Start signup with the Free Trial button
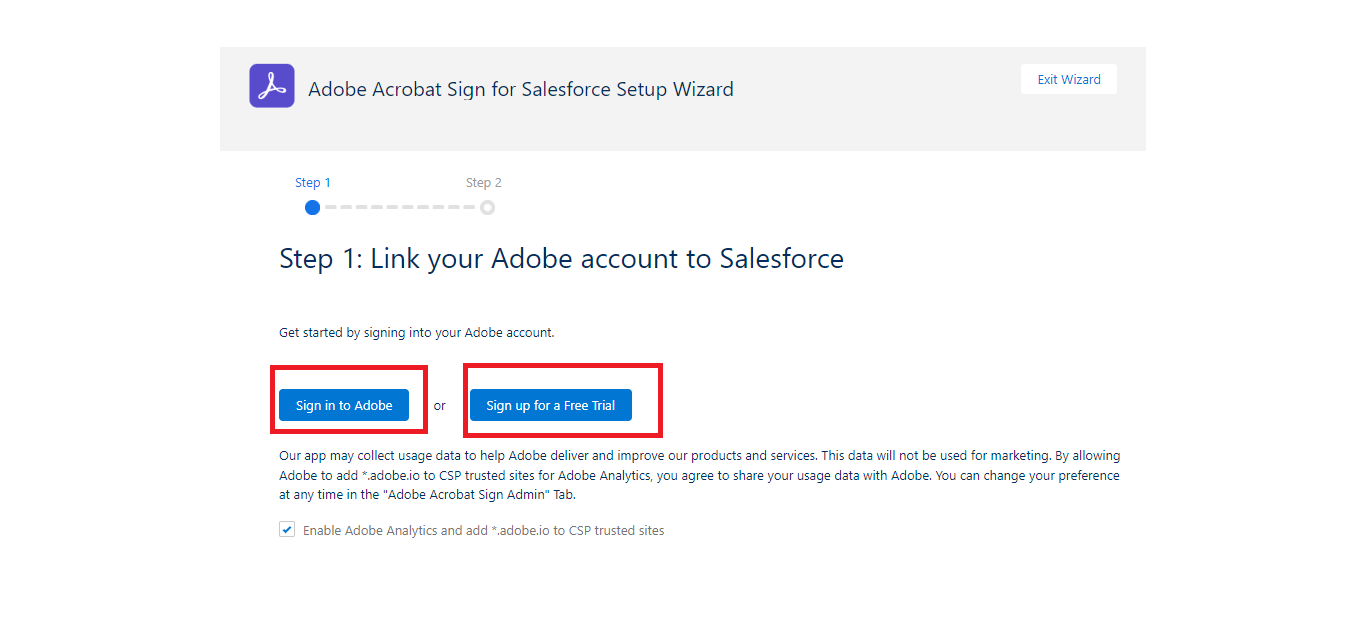Screen dimensions: 1364x636 click(x=550, y=405)
